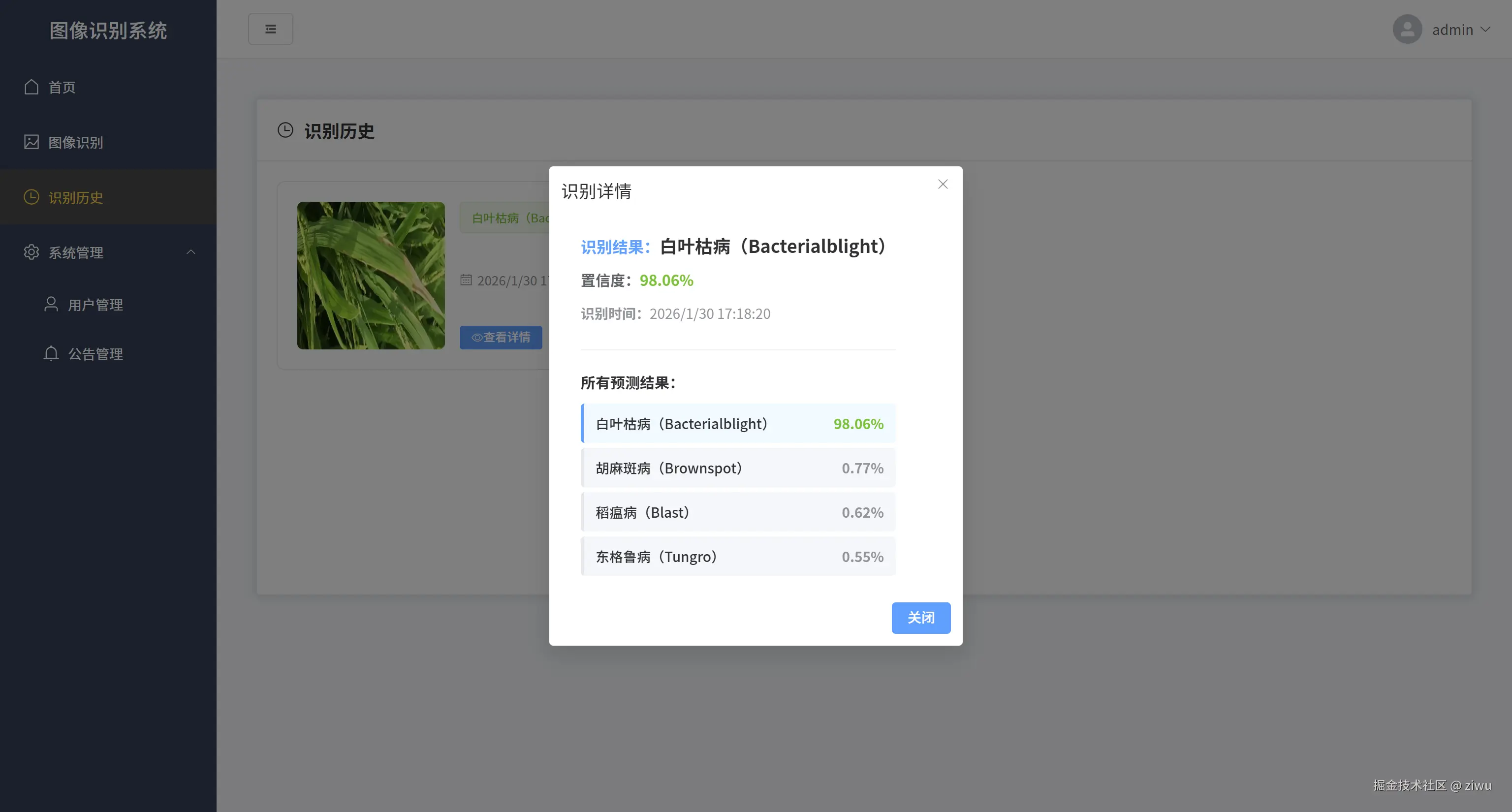Click the bell icon beside 公告管理
The height and width of the screenshot is (812, 1512).
(51, 354)
